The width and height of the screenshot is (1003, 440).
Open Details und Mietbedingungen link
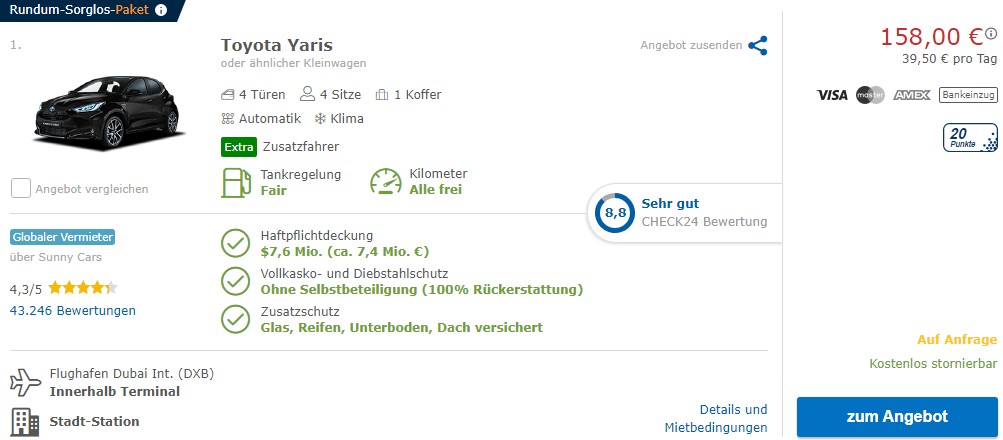pos(733,418)
